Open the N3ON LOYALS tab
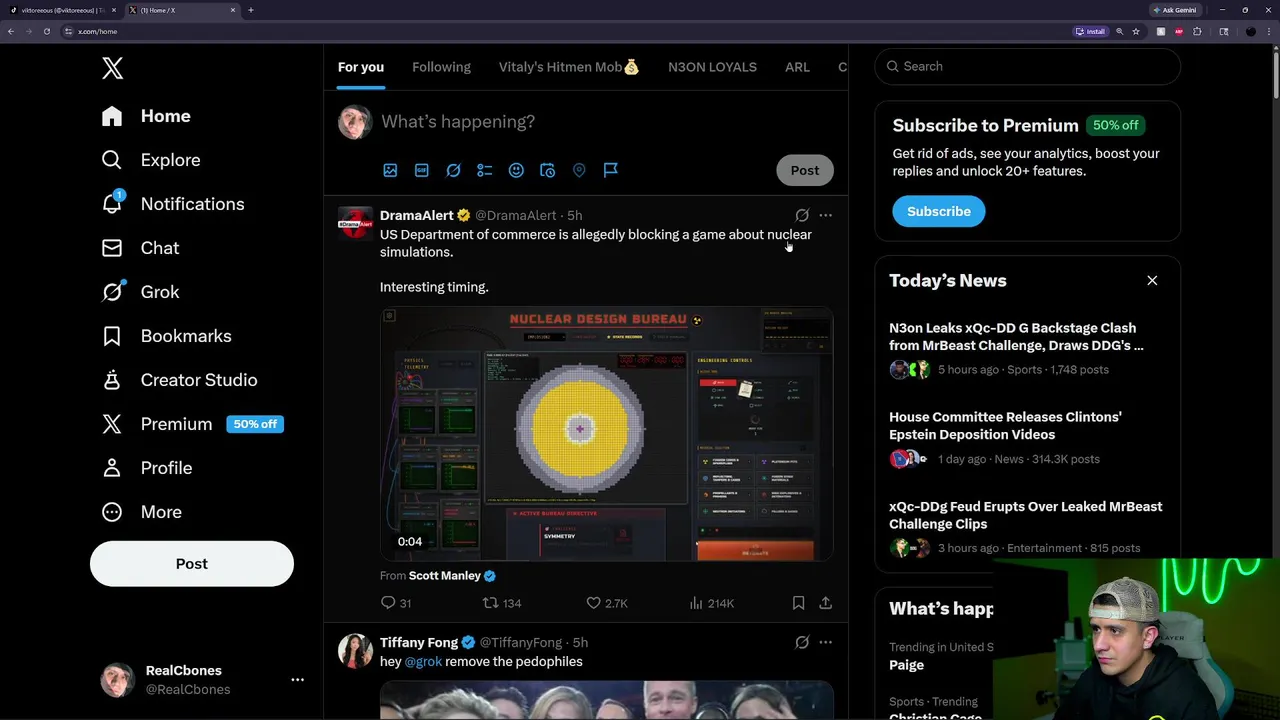The image size is (1280, 720). coord(712,67)
